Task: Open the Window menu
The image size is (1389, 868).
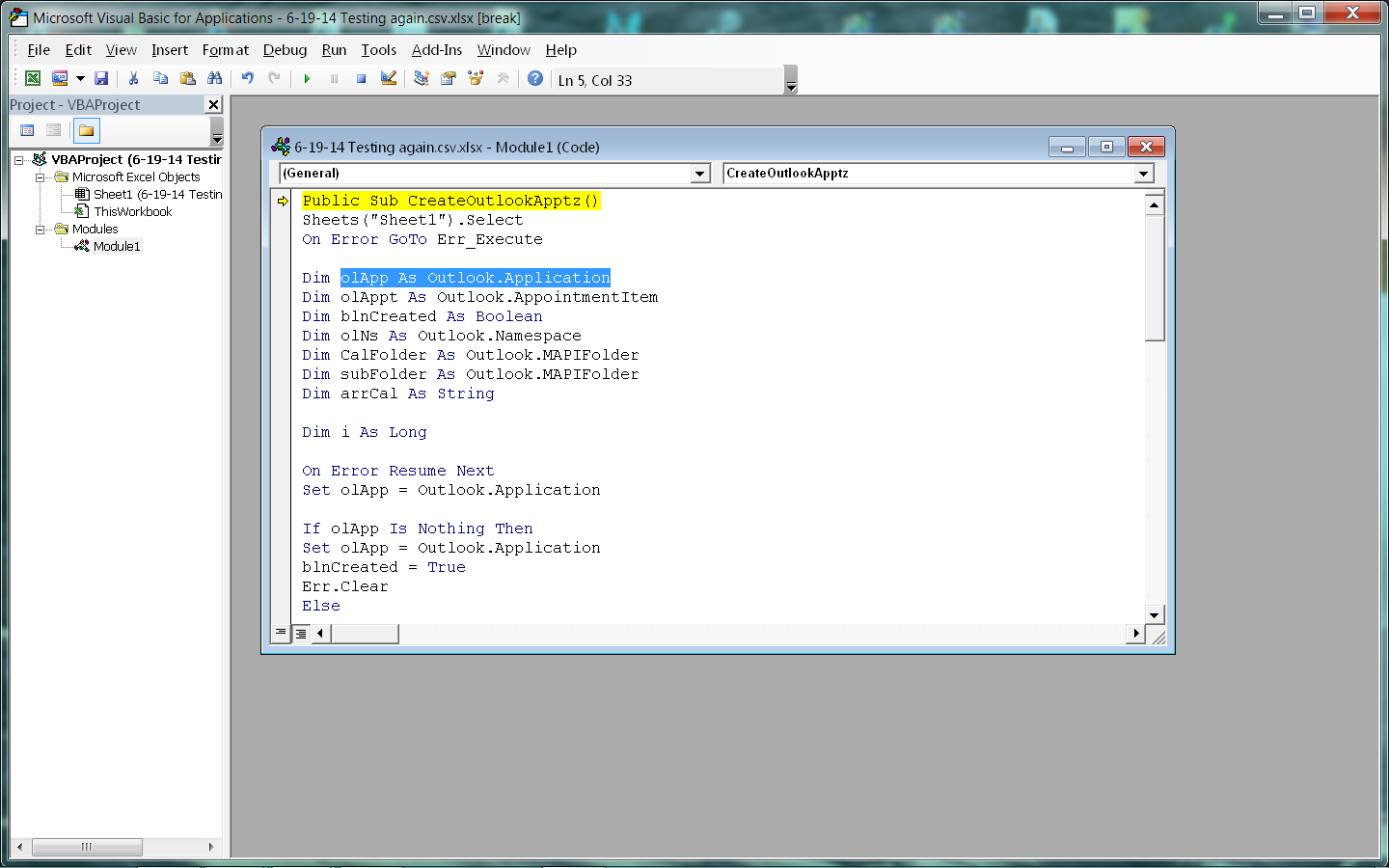Action: tap(504, 50)
